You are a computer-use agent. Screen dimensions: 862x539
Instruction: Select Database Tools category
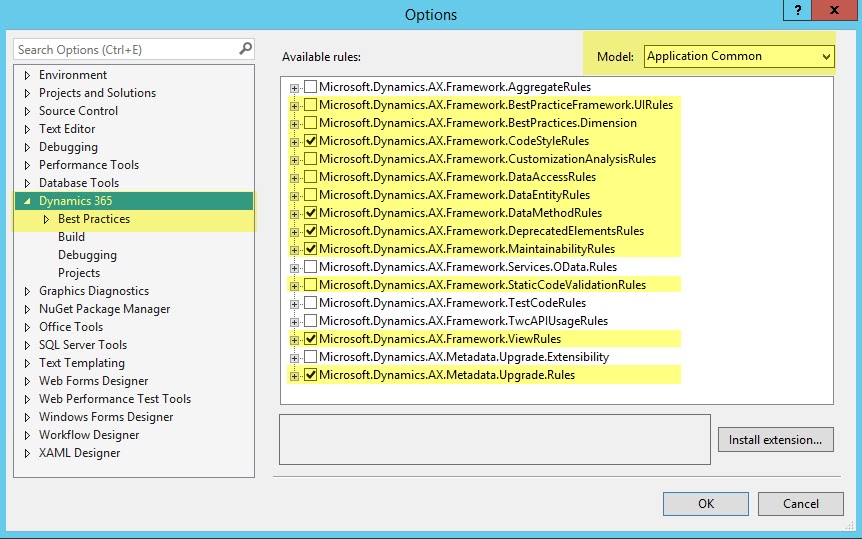click(79, 183)
